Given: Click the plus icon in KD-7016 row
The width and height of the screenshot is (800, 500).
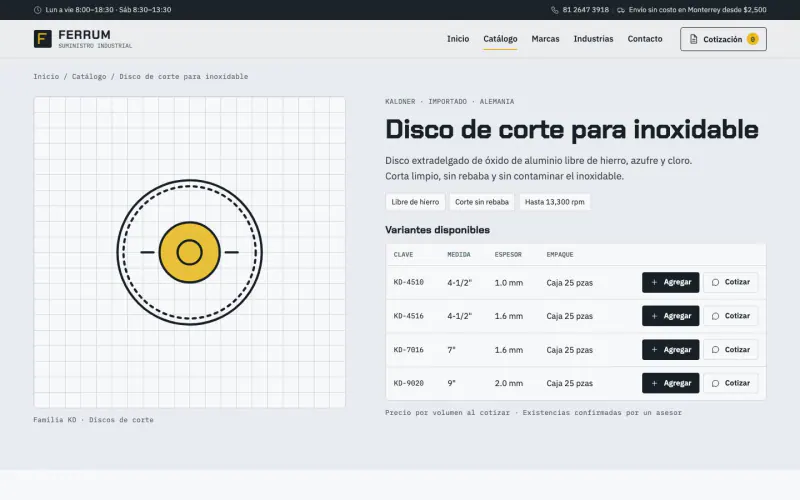Looking at the screenshot, I should click(654, 349).
